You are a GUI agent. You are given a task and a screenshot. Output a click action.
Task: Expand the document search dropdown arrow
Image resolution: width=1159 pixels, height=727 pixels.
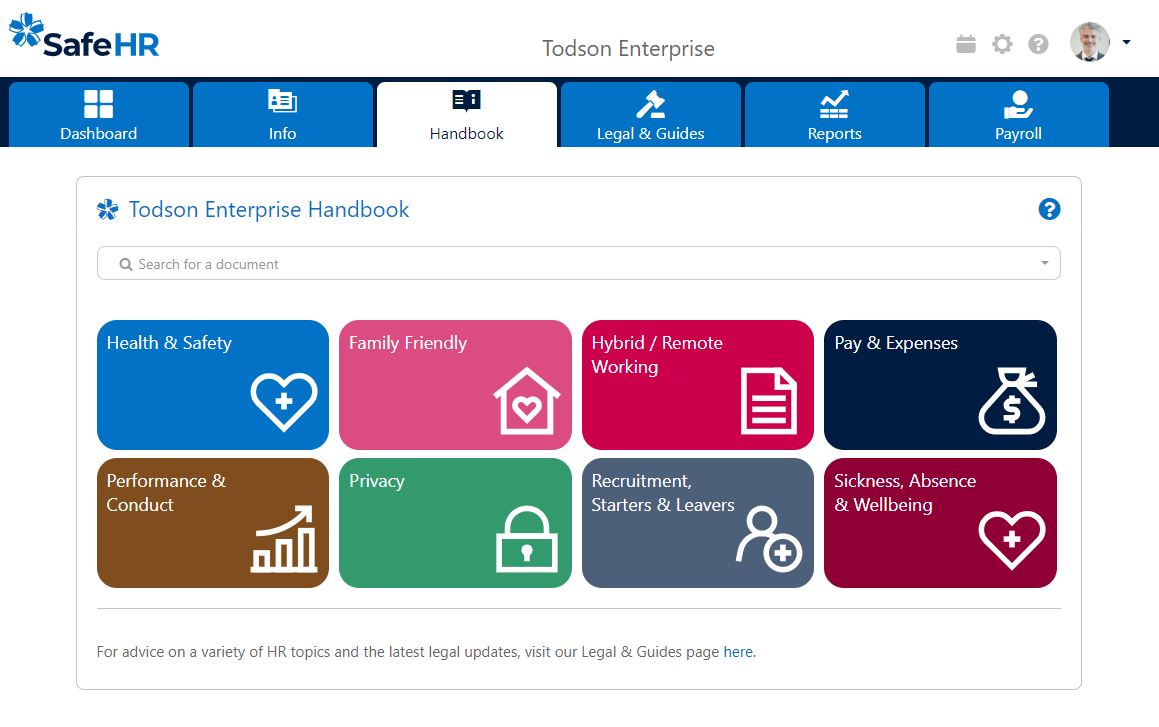tap(1047, 263)
